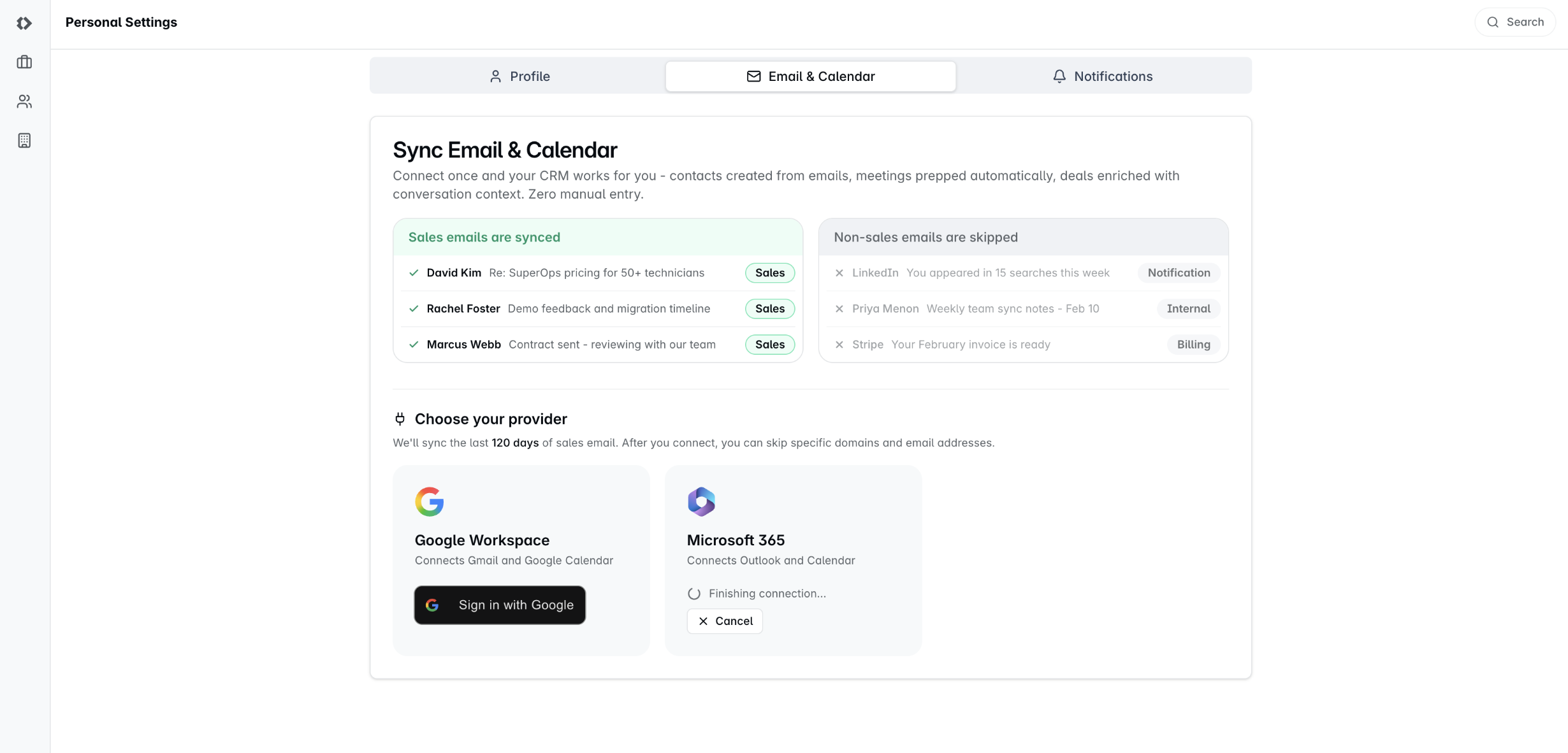Open the companies building sidebar icon

[24, 140]
